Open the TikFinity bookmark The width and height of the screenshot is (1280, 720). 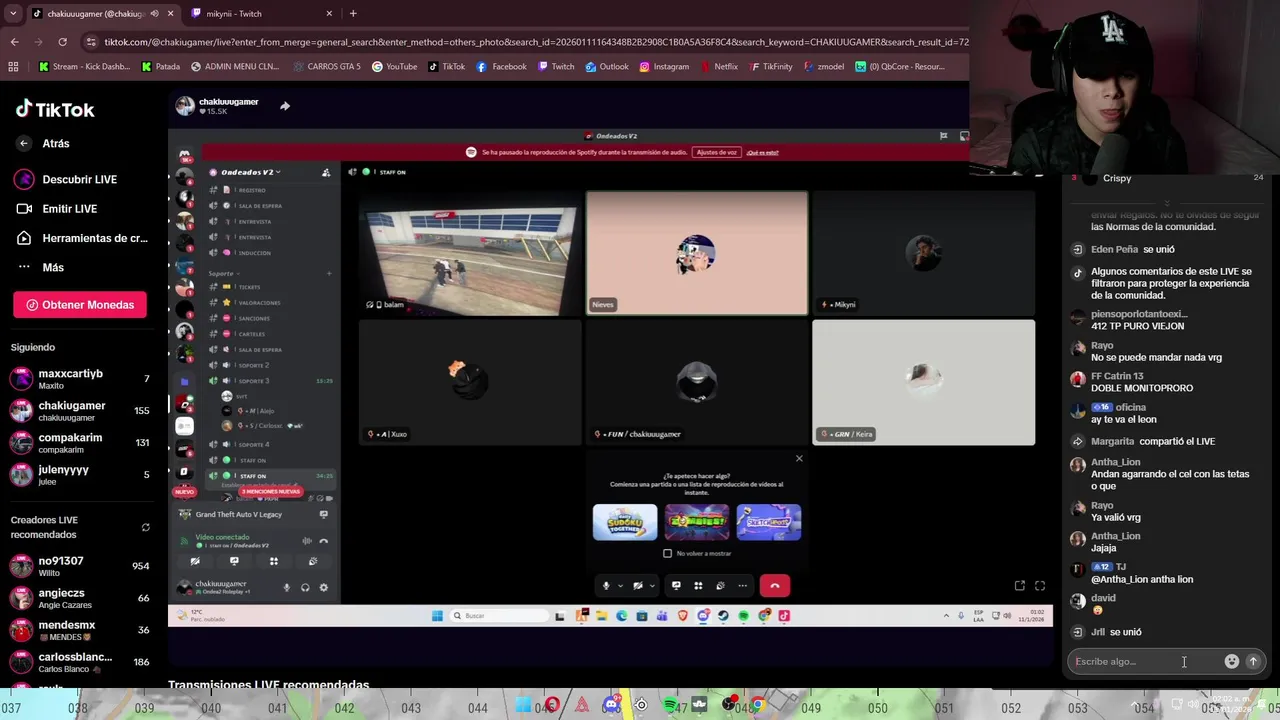pyautogui.click(x=770, y=67)
